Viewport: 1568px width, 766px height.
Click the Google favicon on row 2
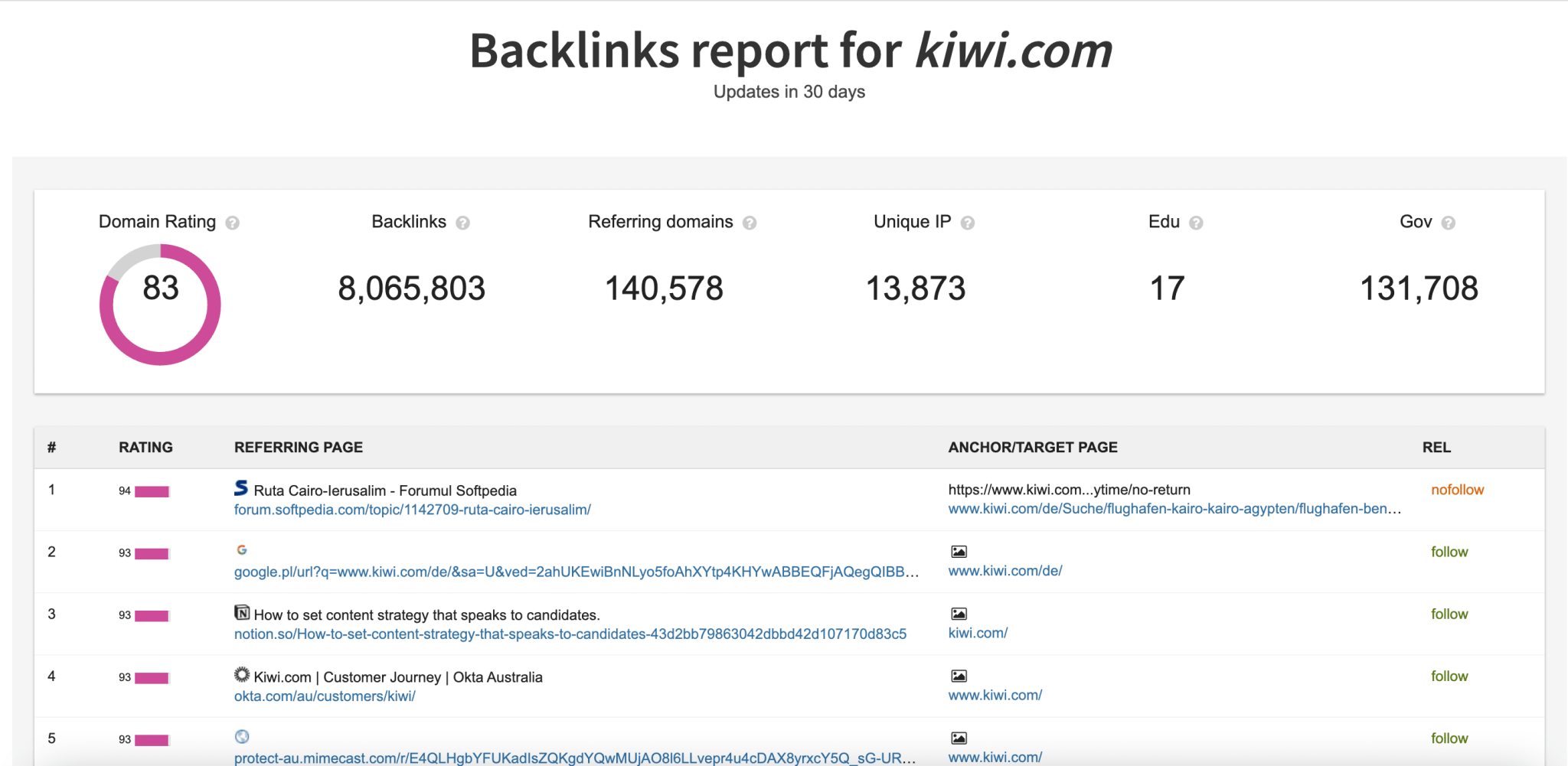pyautogui.click(x=241, y=549)
